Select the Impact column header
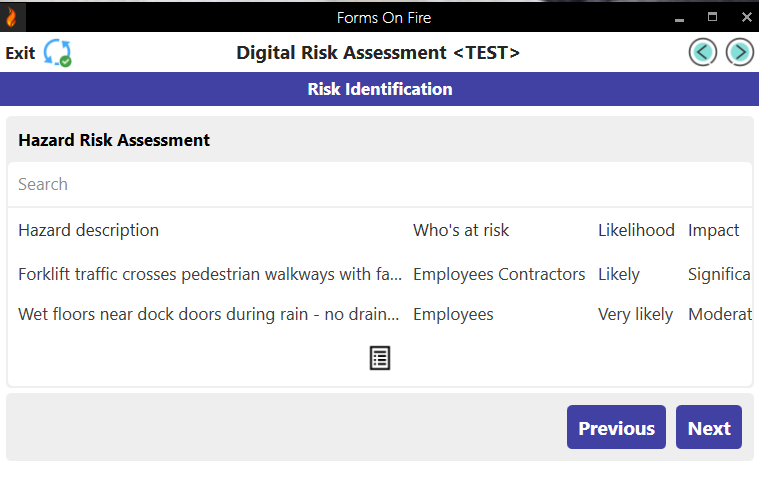This screenshot has height=478, width=759. (713, 231)
